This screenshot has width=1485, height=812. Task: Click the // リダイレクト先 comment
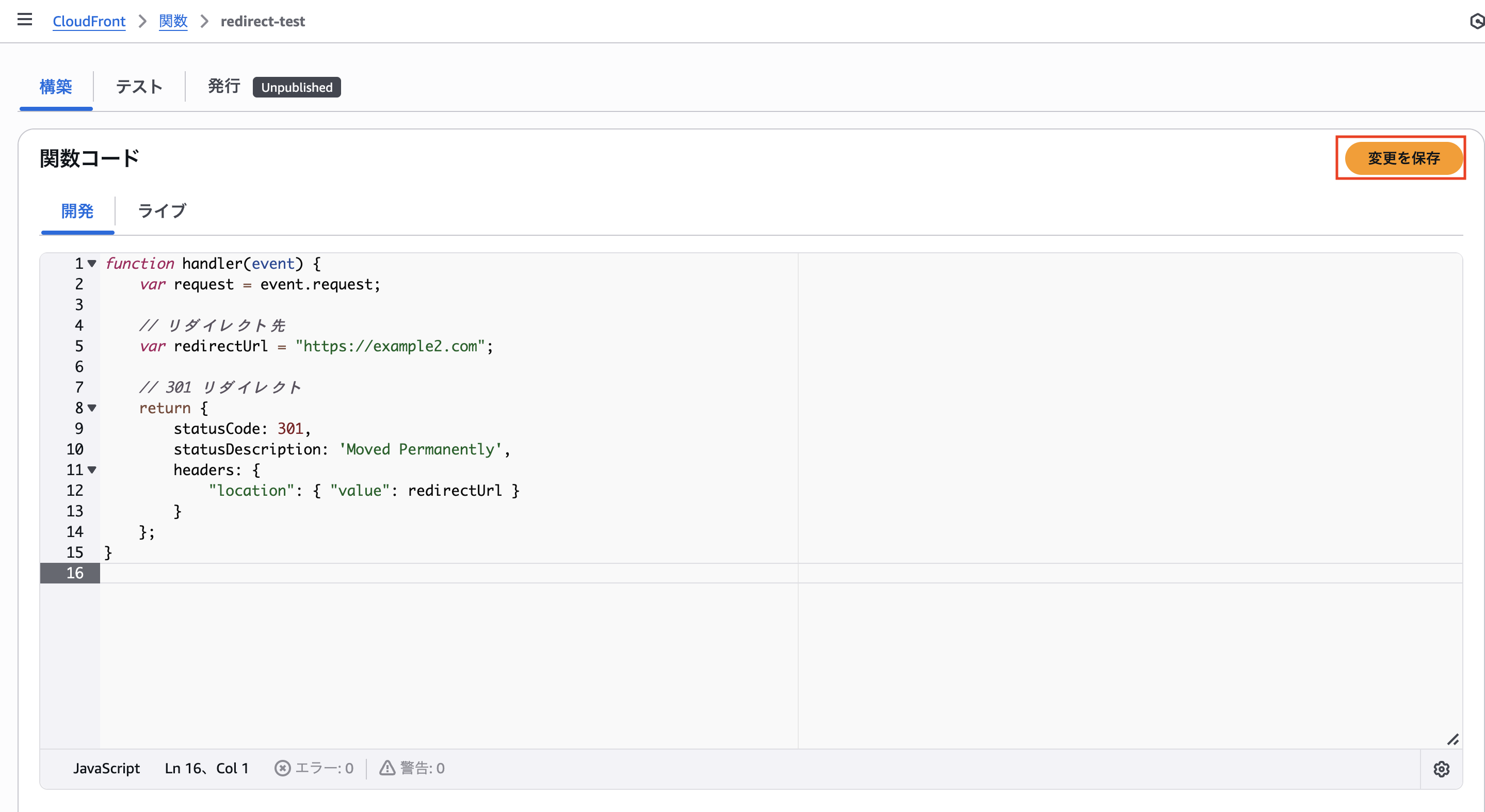pos(212,326)
